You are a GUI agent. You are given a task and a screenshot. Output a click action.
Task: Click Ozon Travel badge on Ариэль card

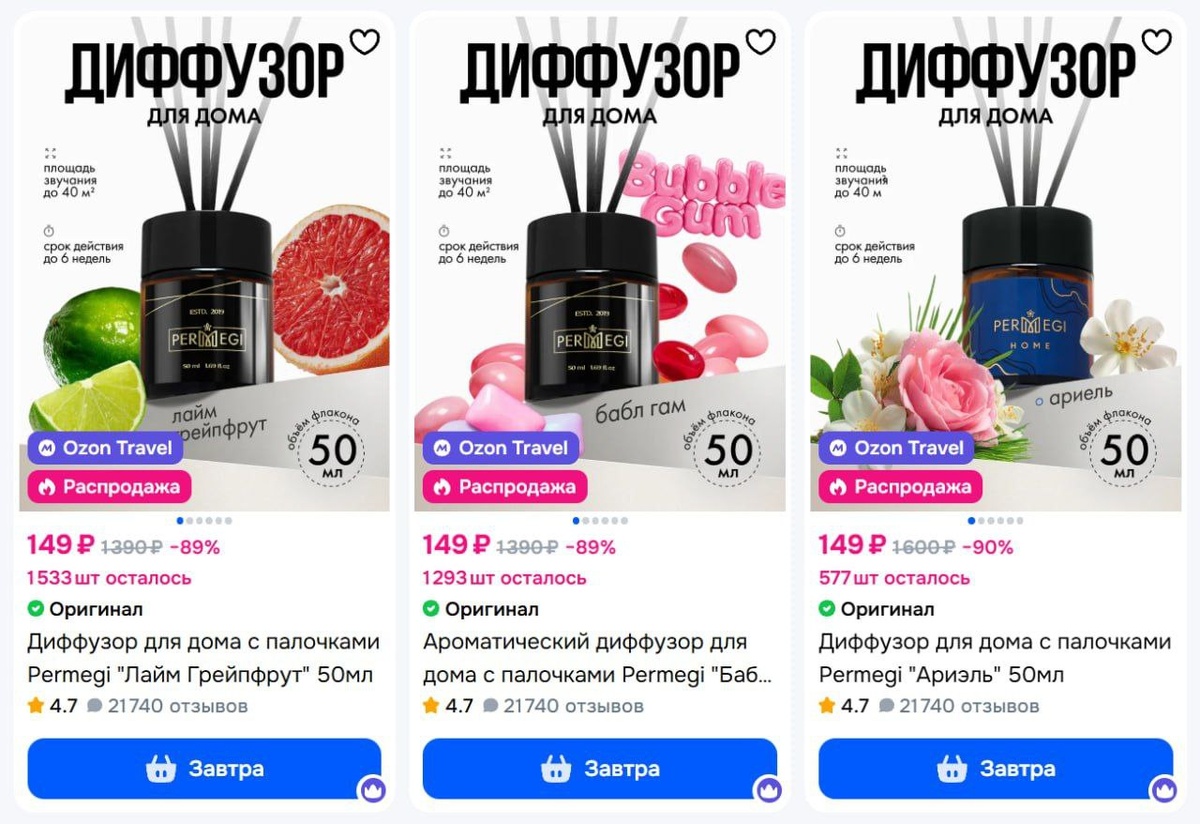click(x=897, y=448)
